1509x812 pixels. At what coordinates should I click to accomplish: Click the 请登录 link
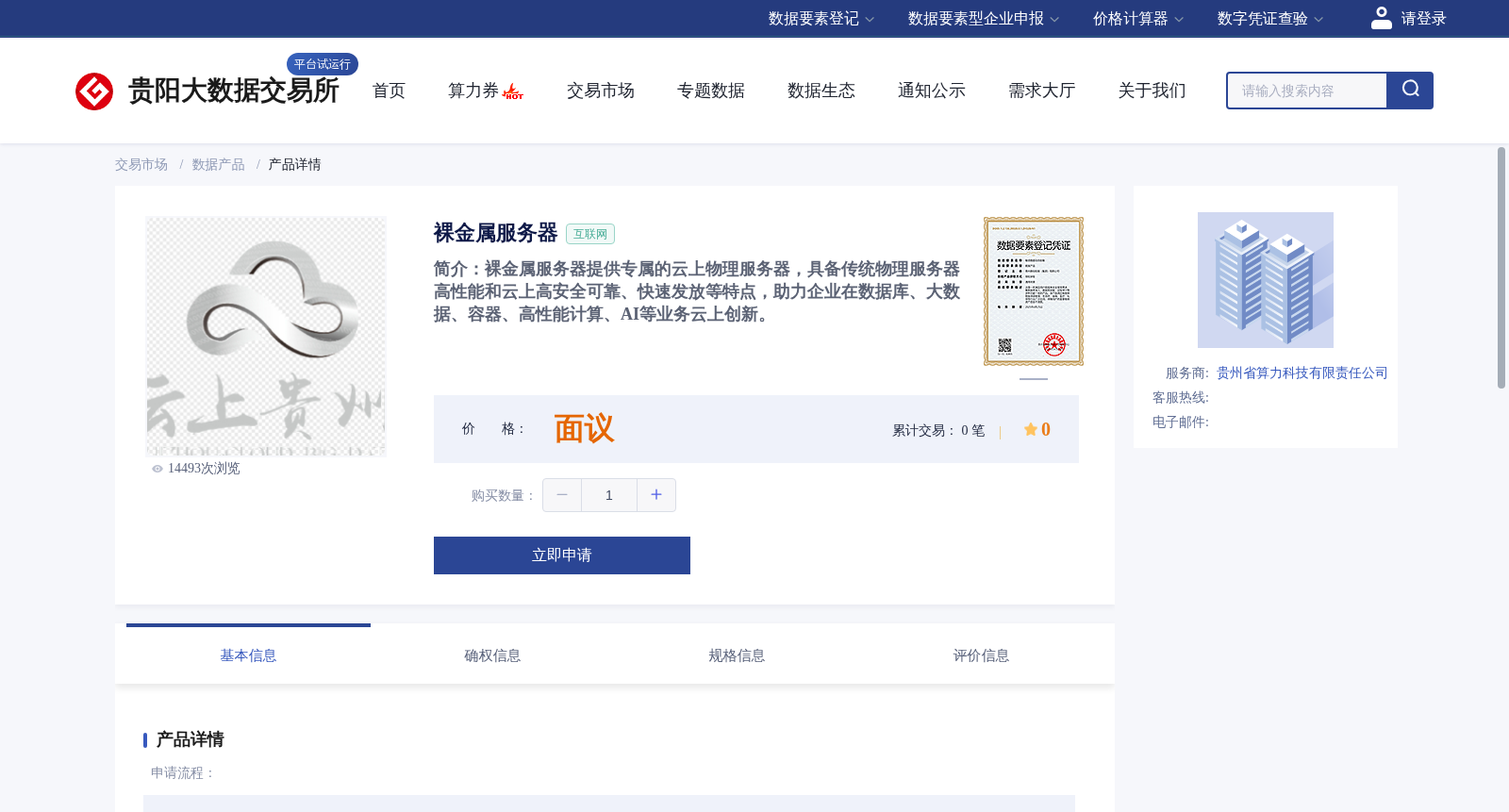[x=1423, y=19]
